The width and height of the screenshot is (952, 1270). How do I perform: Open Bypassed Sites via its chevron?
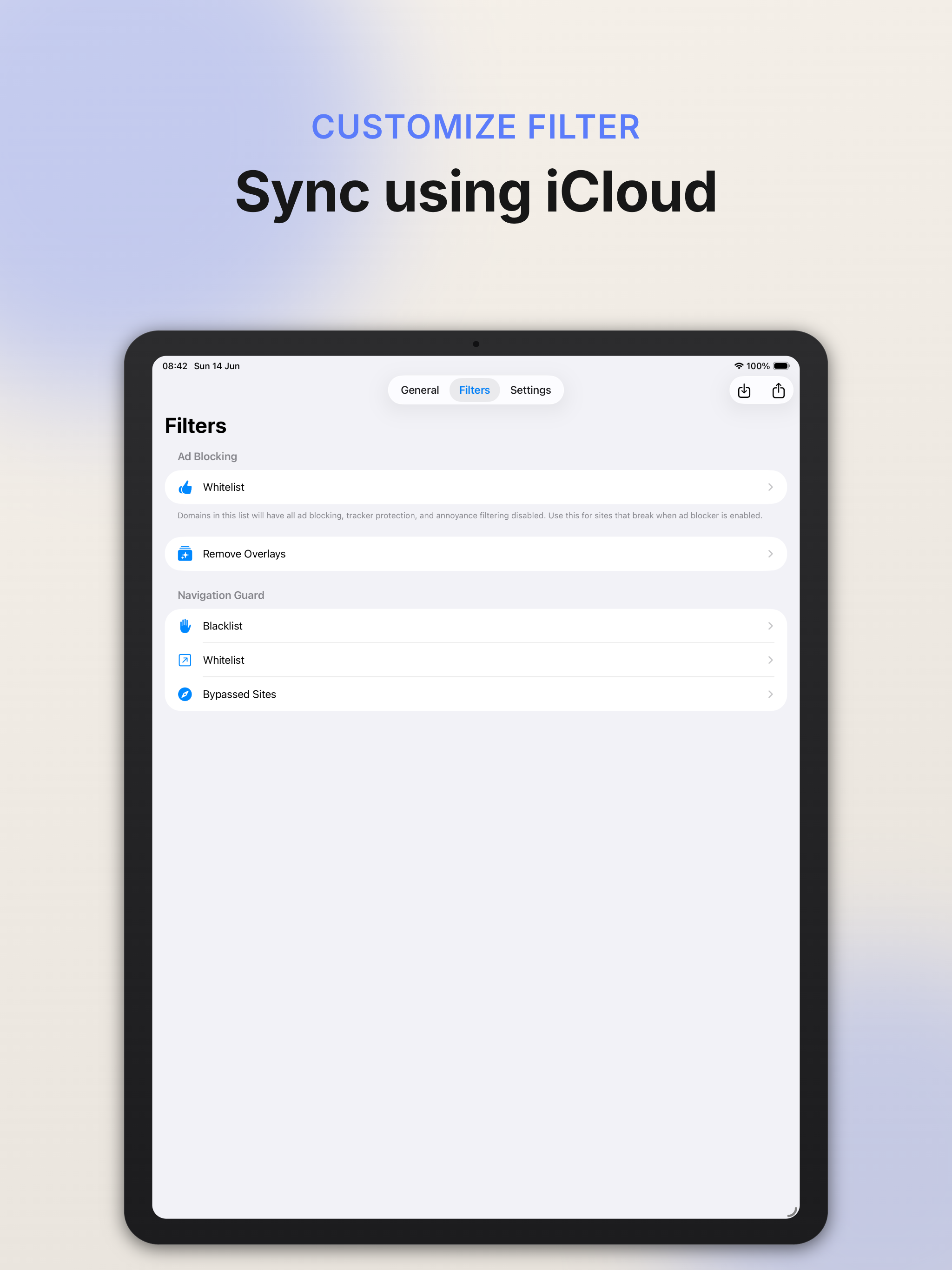point(771,694)
